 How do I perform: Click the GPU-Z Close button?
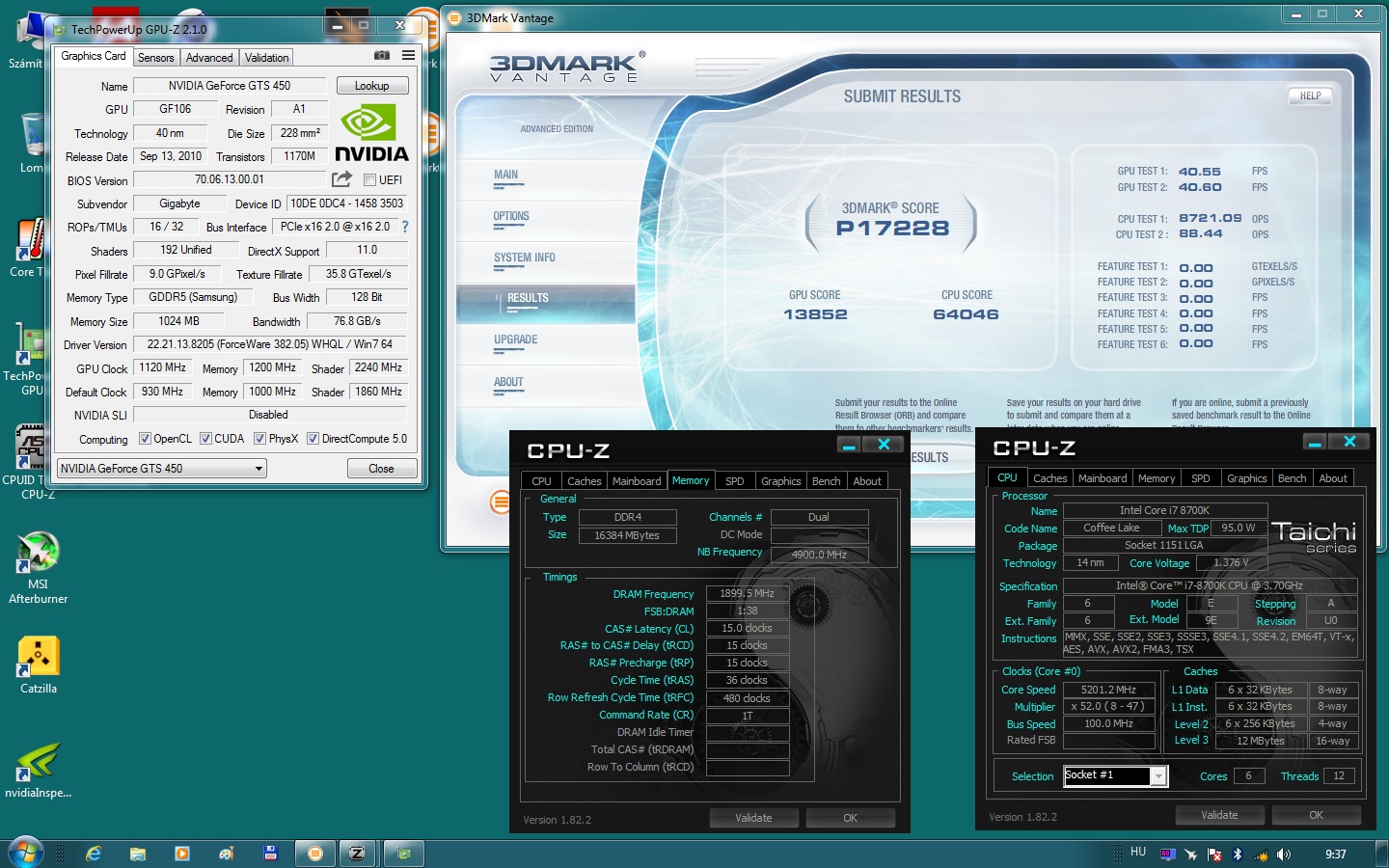point(382,469)
